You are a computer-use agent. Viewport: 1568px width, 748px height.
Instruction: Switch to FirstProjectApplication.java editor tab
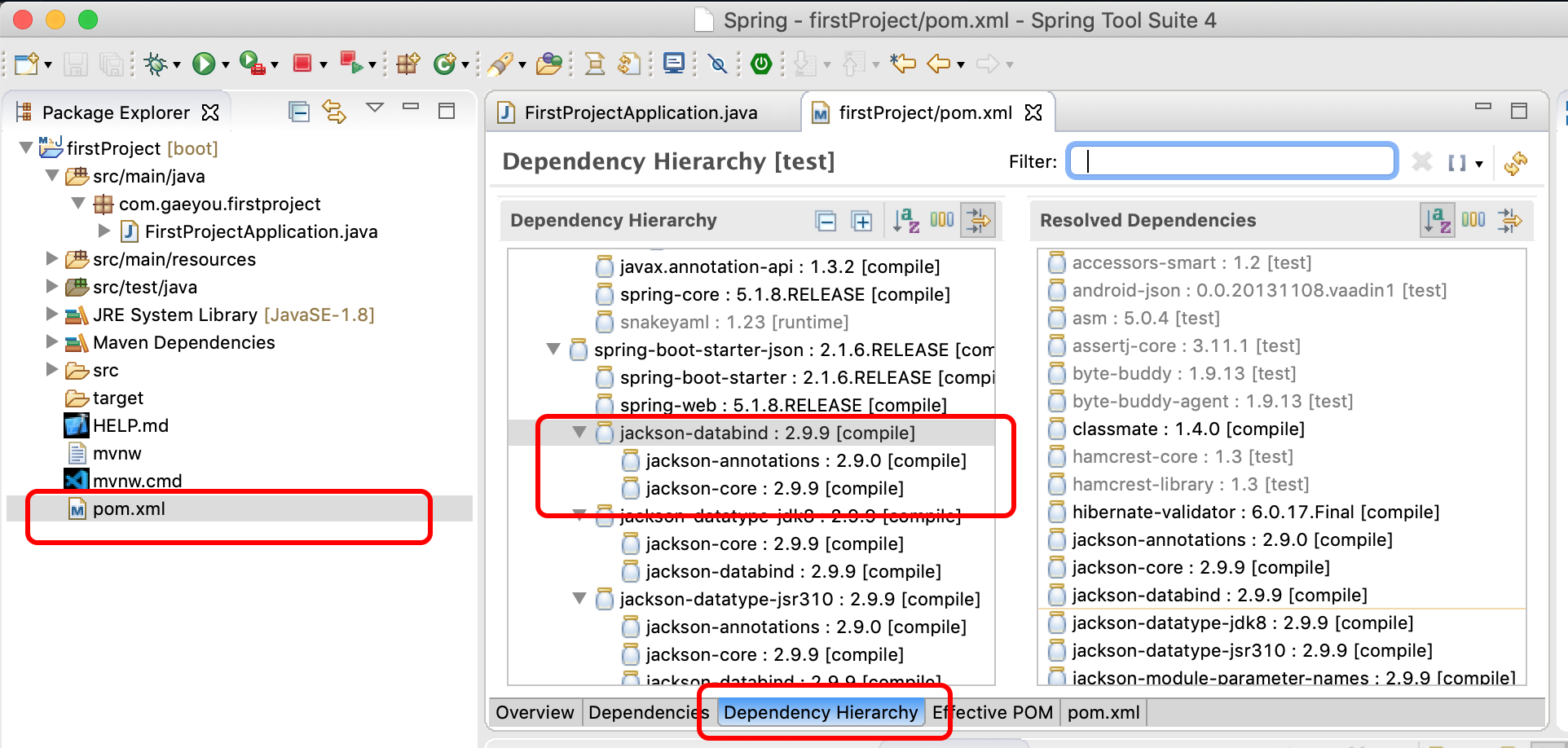click(641, 112)
